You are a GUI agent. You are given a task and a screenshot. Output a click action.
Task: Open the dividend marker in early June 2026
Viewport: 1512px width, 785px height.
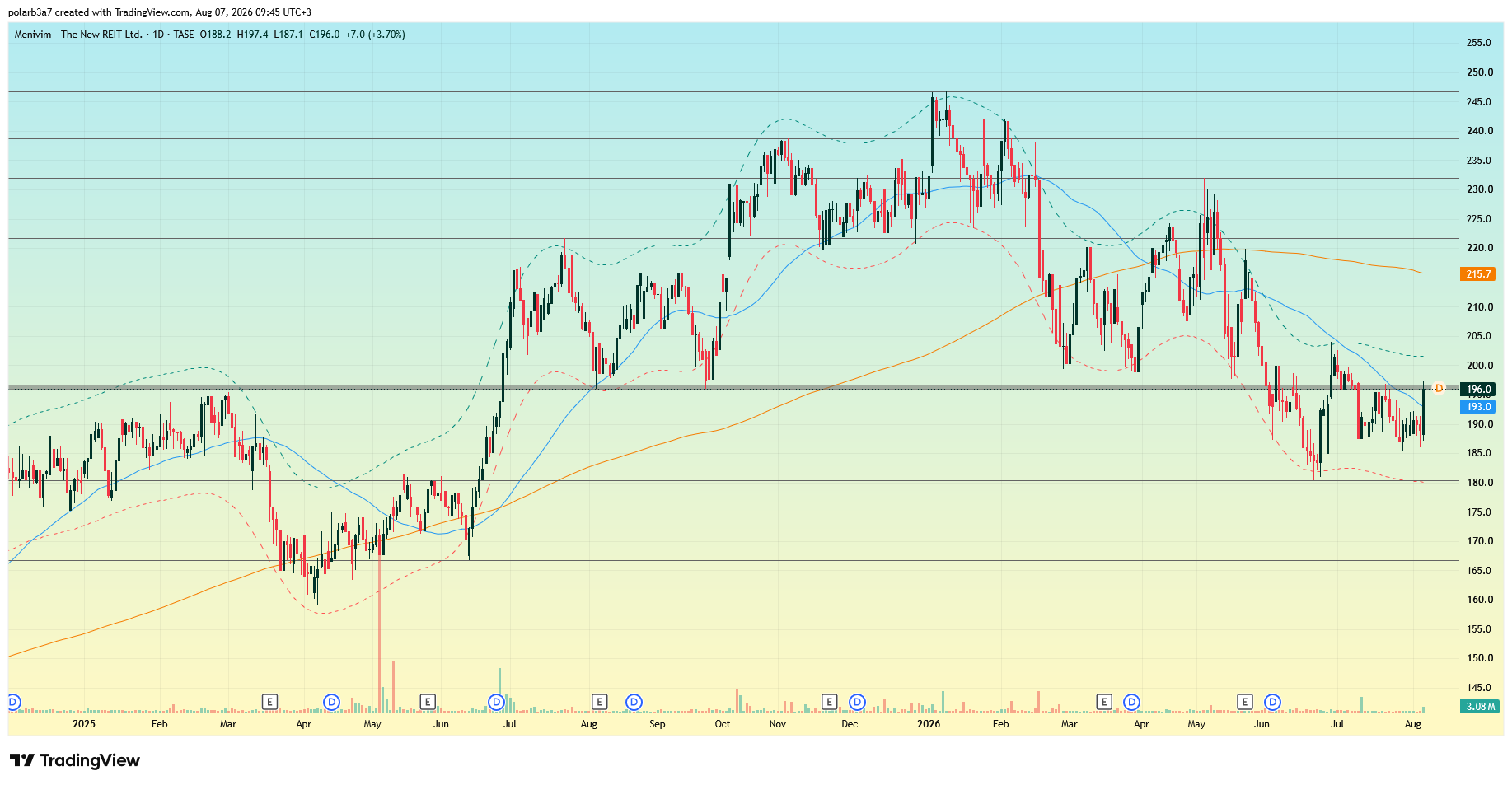point(1273,702)
